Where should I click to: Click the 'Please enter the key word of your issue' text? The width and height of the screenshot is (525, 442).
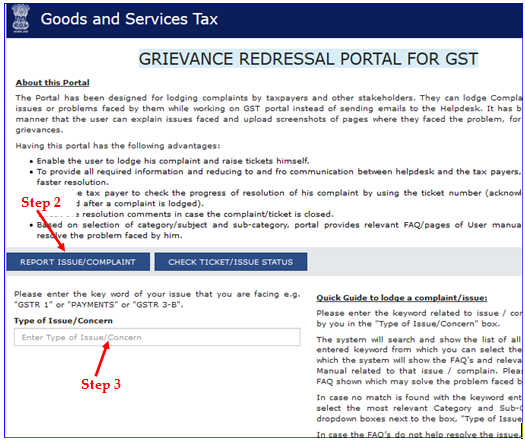tap(157, 299)
